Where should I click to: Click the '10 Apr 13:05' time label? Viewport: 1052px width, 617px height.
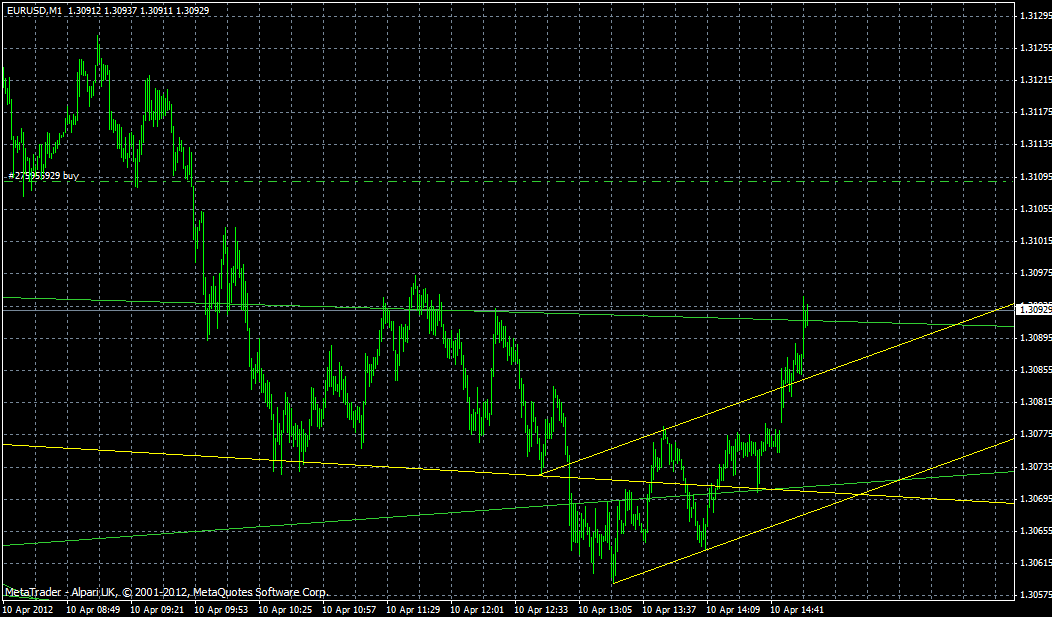pos(606,610)
